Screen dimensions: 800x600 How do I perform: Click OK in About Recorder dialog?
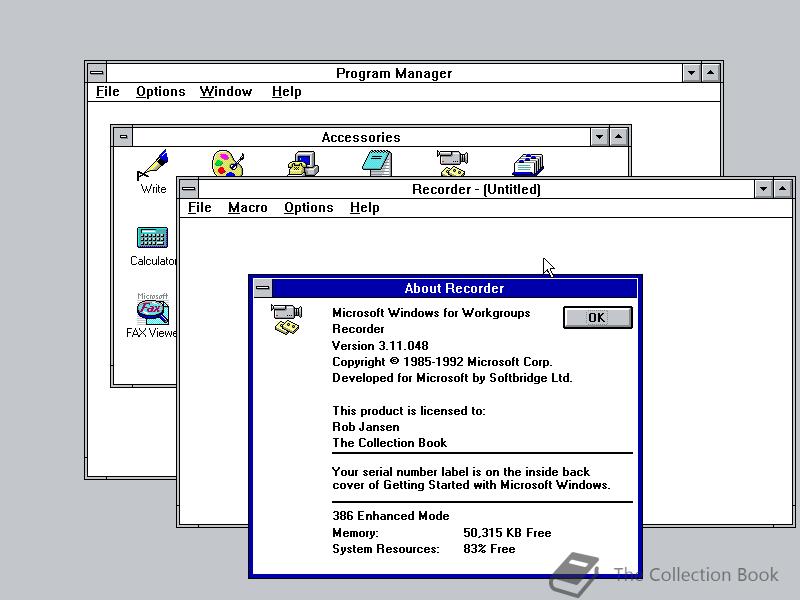click(597, 317)
